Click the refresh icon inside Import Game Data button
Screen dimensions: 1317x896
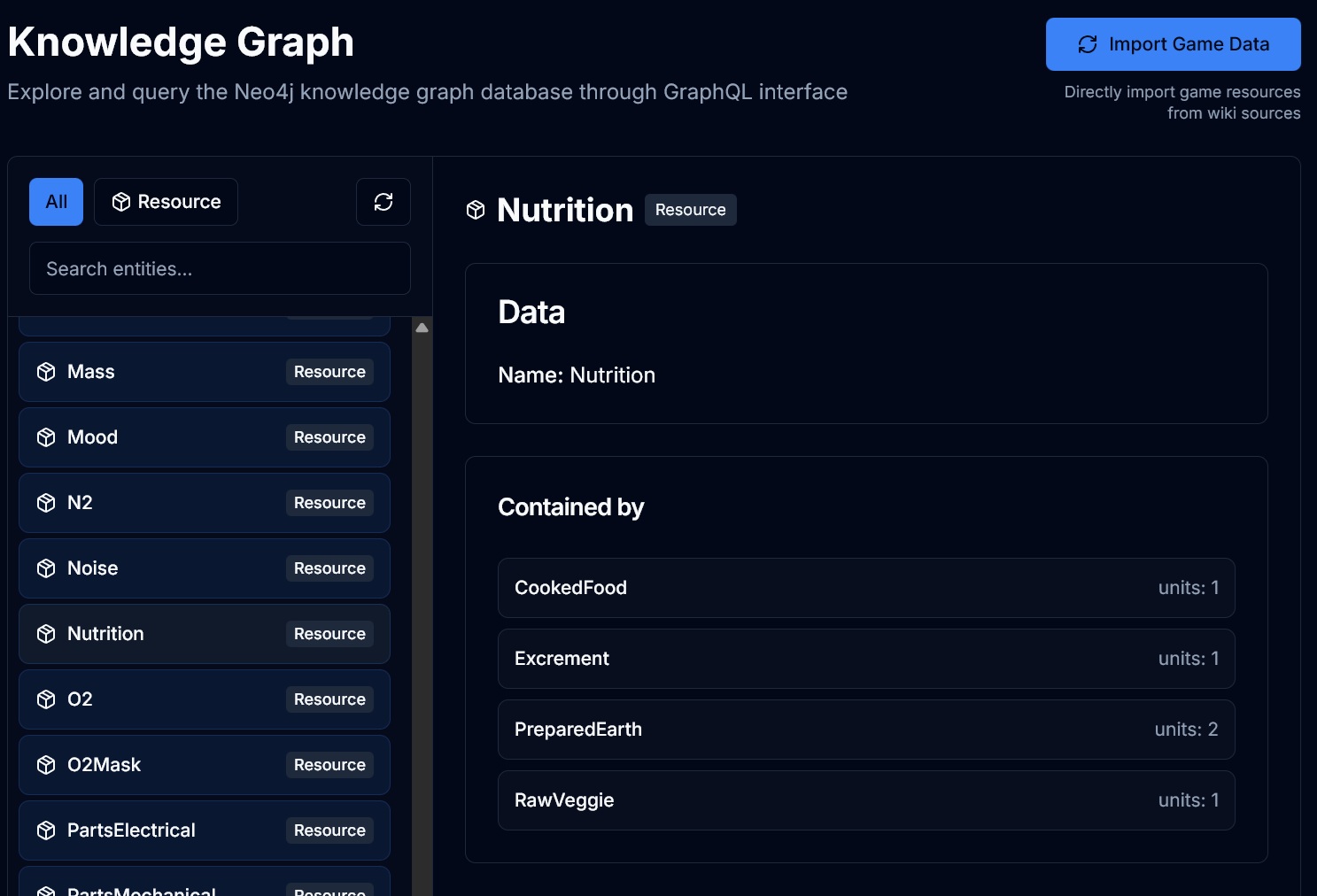tap(1088, 43)
